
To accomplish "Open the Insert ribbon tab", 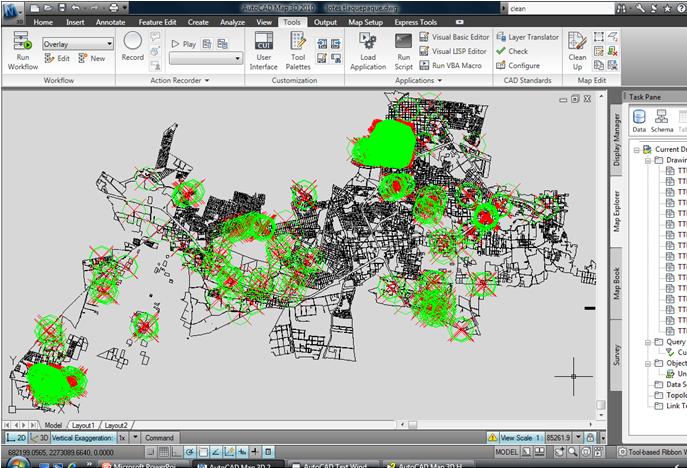I will point(75,22).
